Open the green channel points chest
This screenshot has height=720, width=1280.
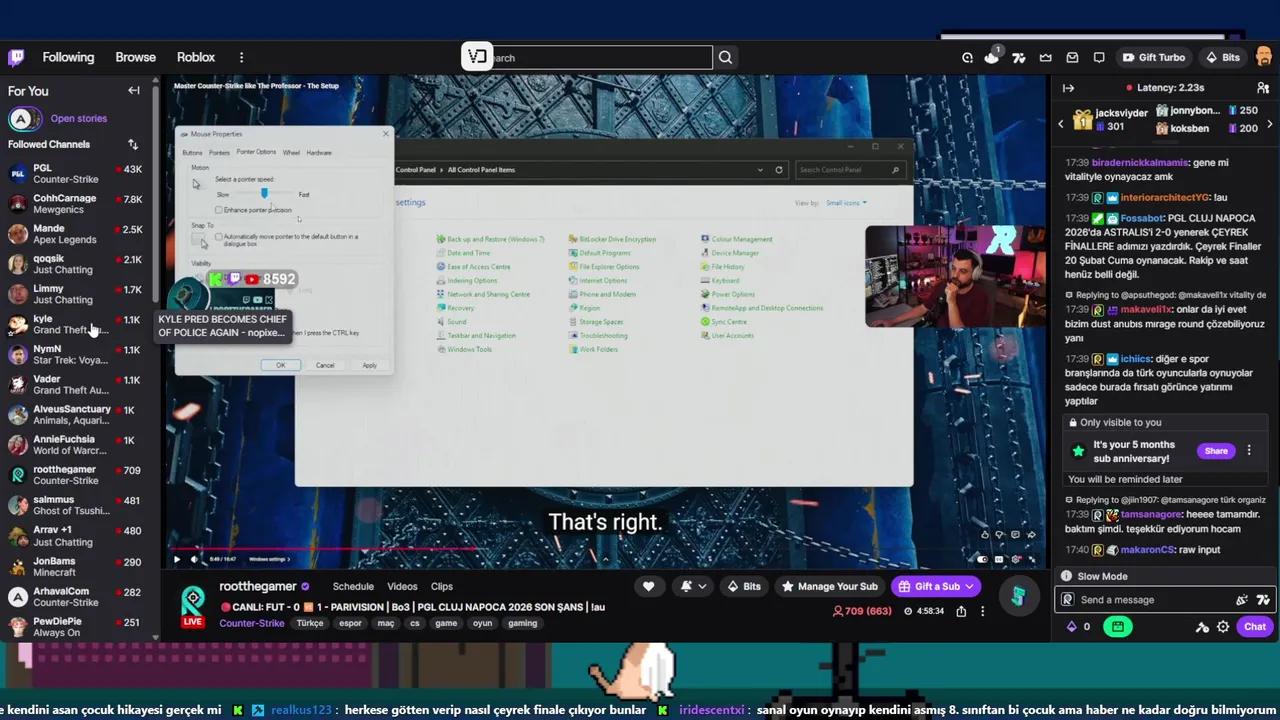tap(1118, 627)
